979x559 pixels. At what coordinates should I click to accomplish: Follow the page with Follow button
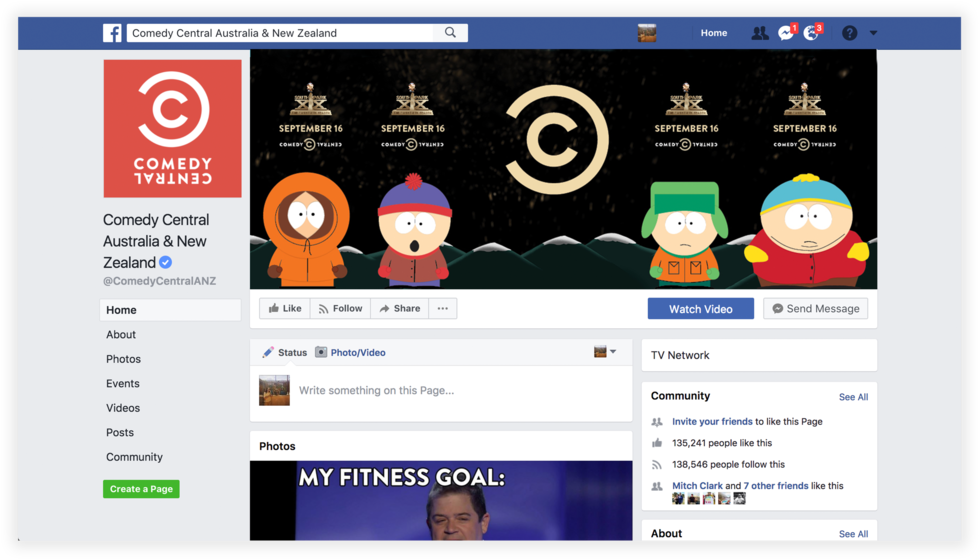[x=340, y=309]
